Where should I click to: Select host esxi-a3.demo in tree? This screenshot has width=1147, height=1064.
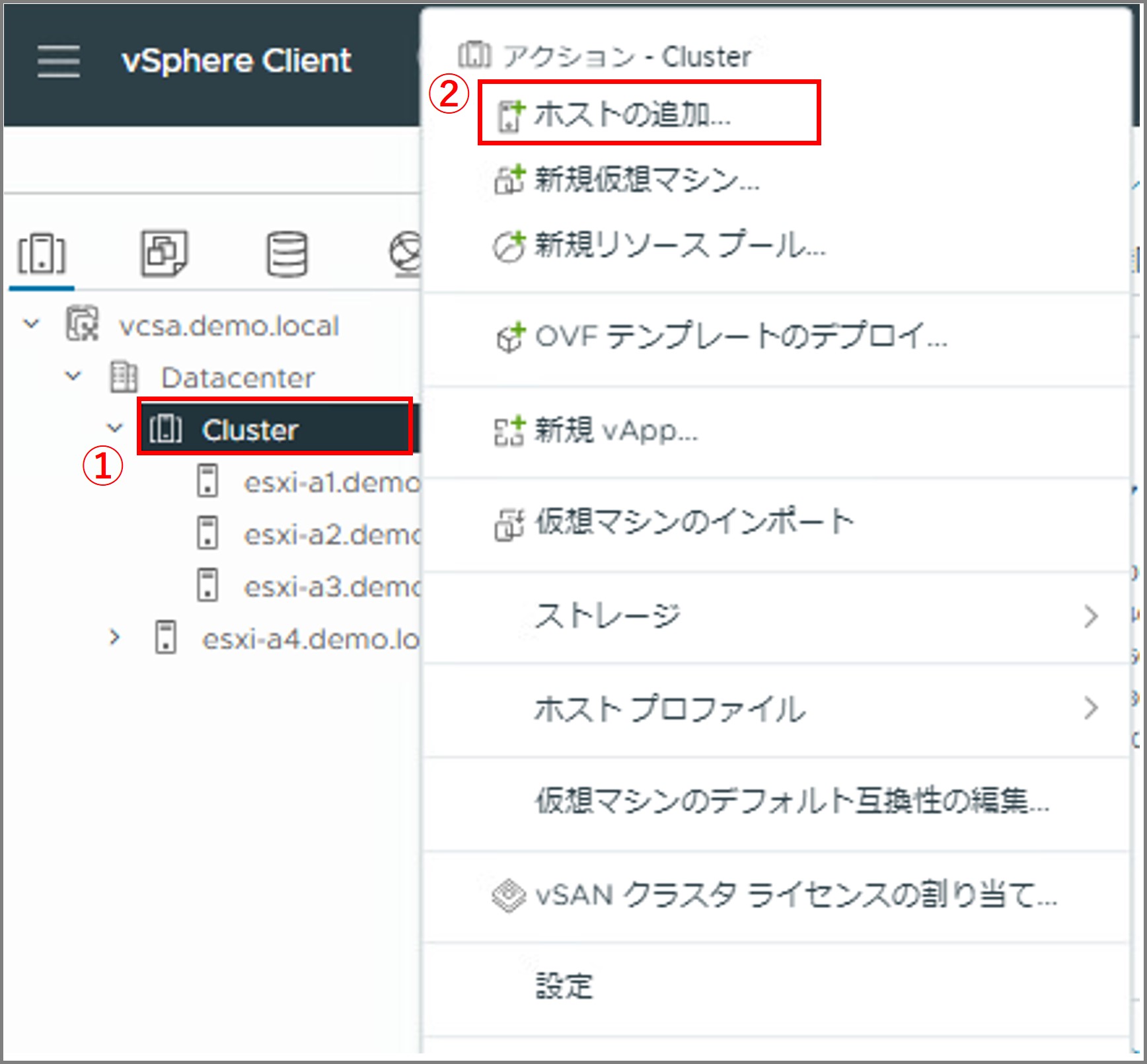(x=332, y=586)
